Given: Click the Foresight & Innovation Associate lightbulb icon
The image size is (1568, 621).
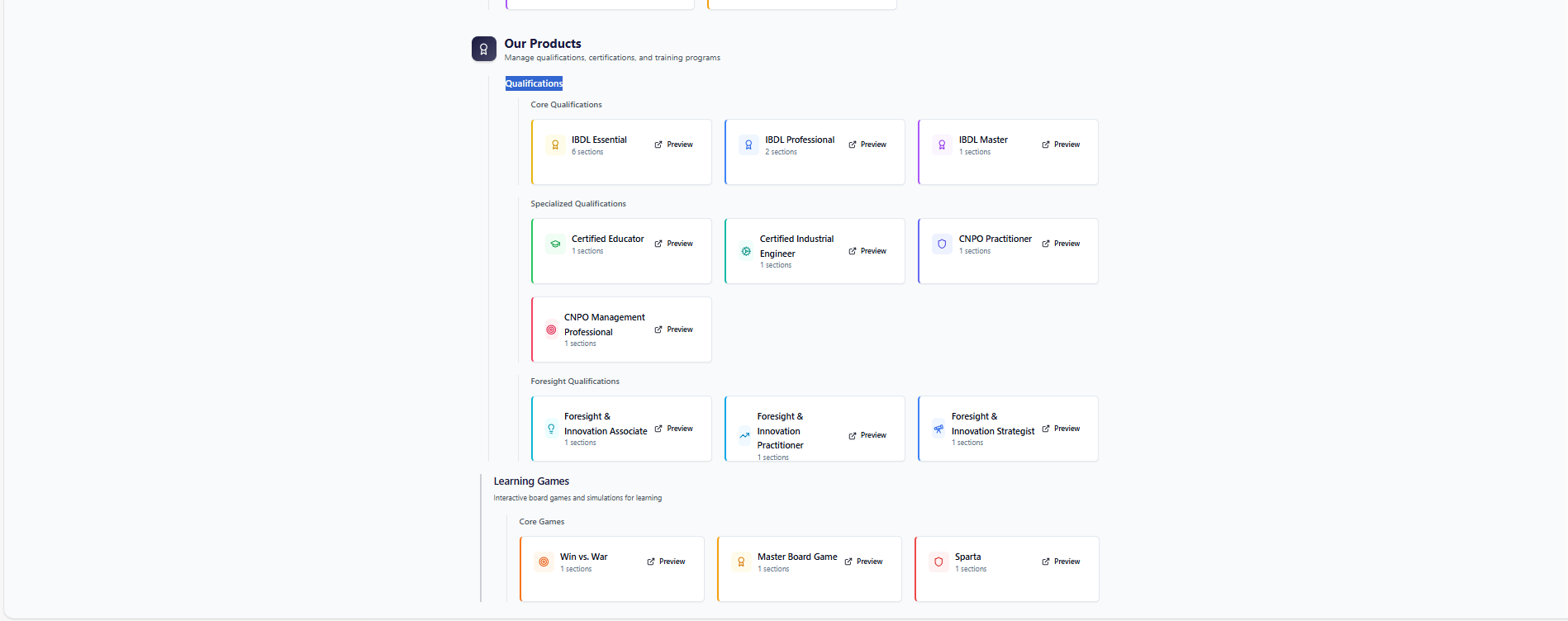Looking at the screenshot, I should coord(551,429).
